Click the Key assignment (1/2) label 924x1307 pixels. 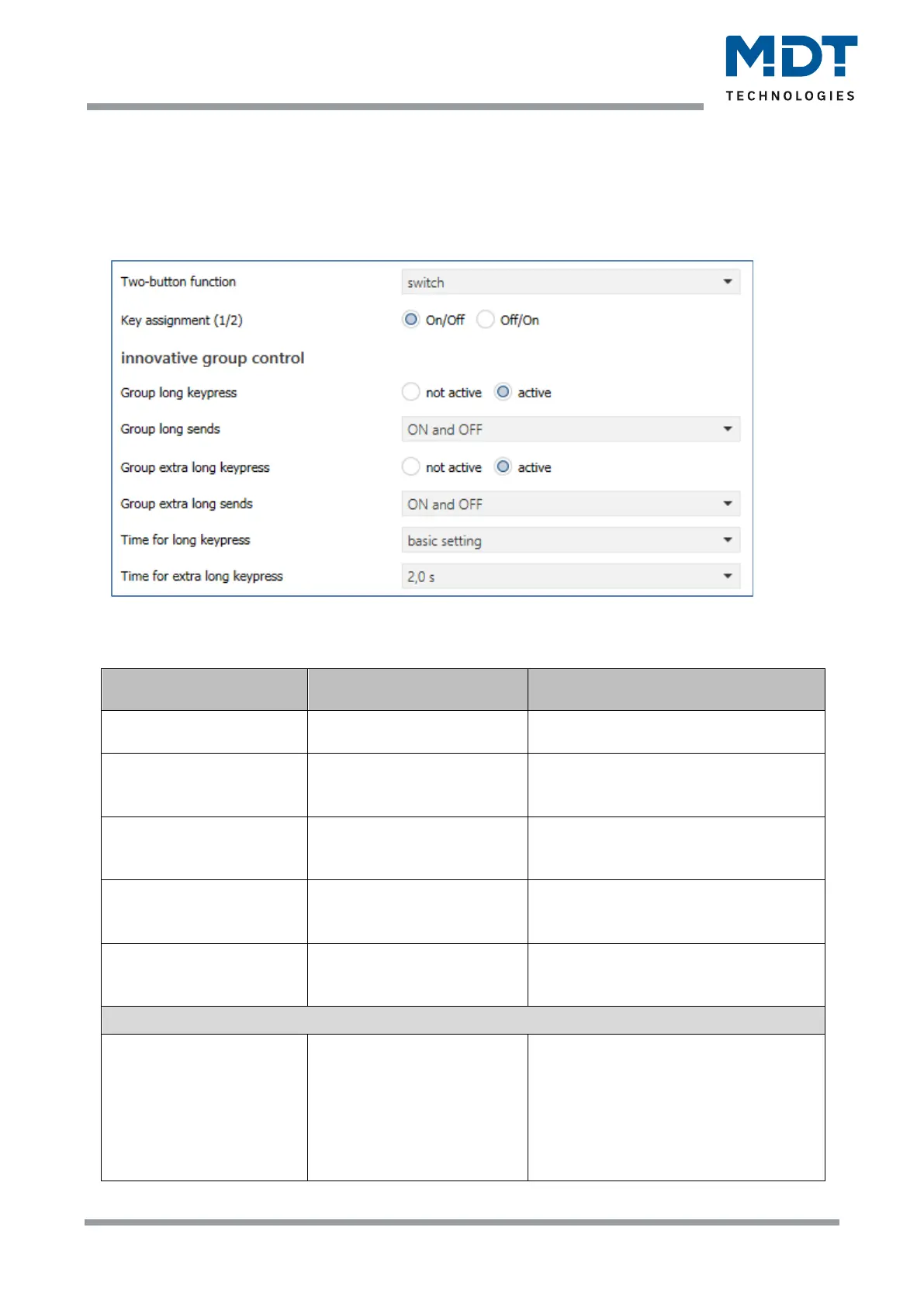[182, 321]
